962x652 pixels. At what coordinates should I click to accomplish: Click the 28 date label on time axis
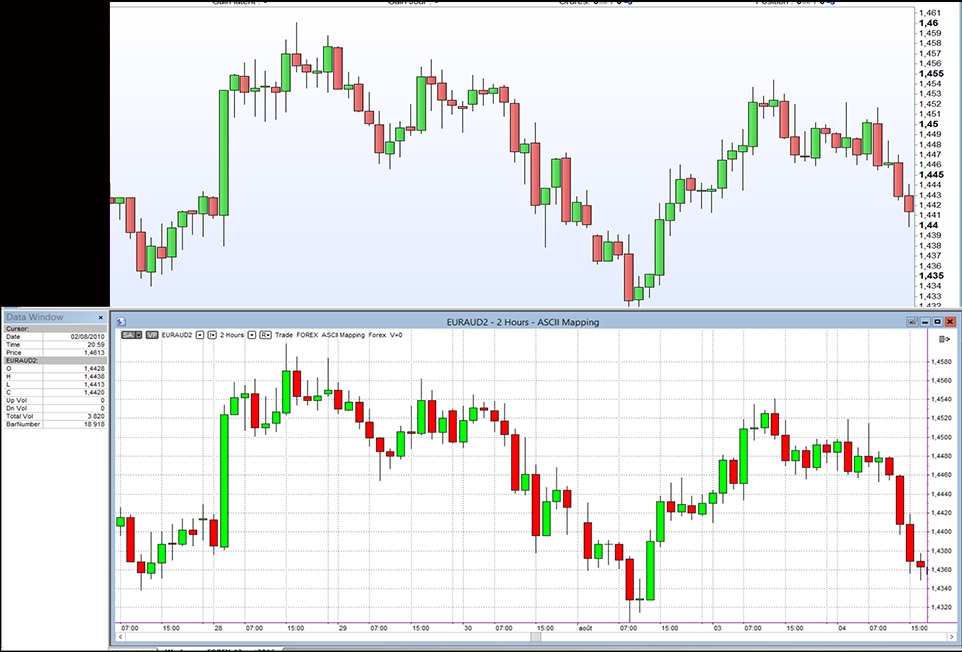pos(218,628)
